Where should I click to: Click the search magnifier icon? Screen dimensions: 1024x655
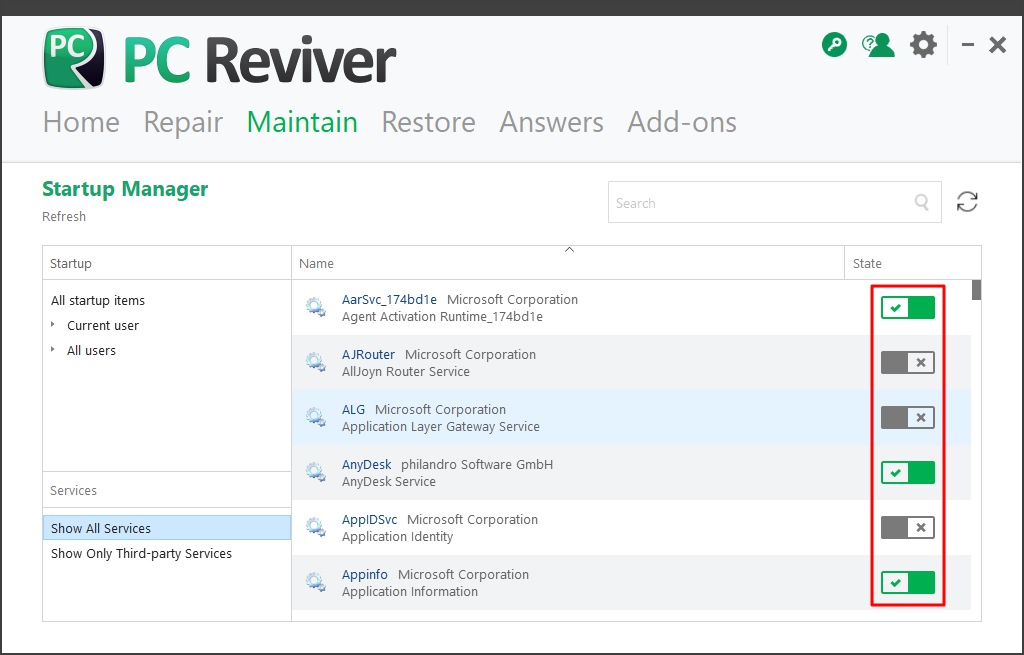click(922, 203)
